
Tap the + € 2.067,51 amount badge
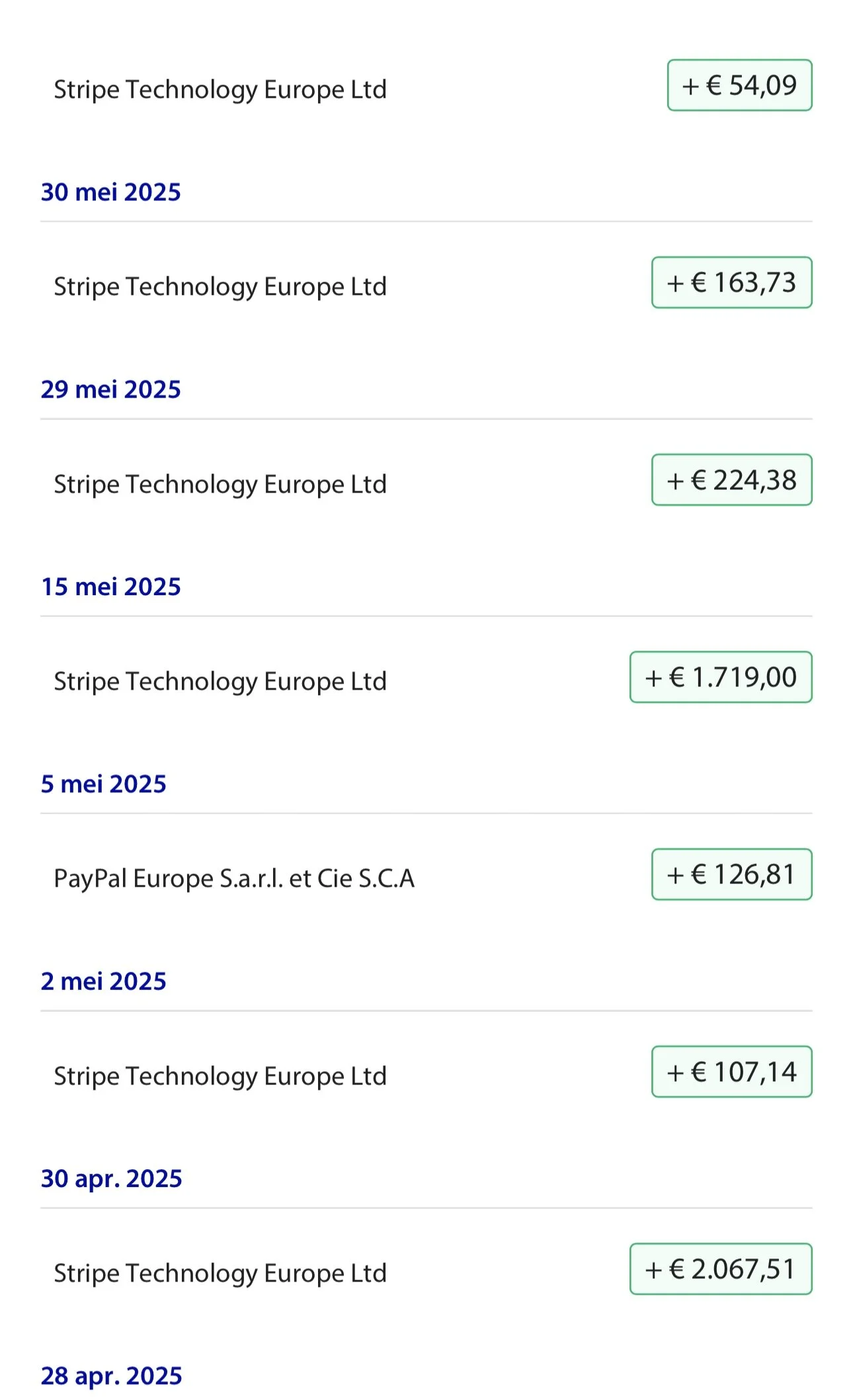pyautogui.click(x=721, y=1269)
